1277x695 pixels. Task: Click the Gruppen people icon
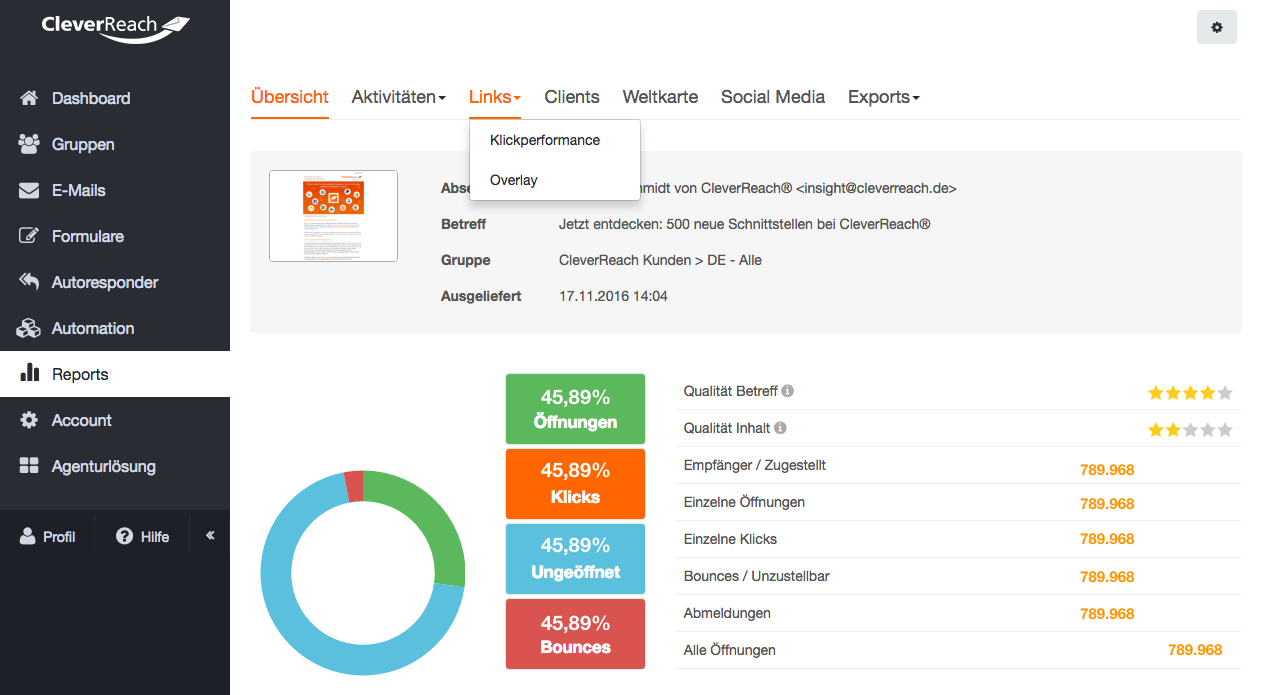(x=29, y=144)
